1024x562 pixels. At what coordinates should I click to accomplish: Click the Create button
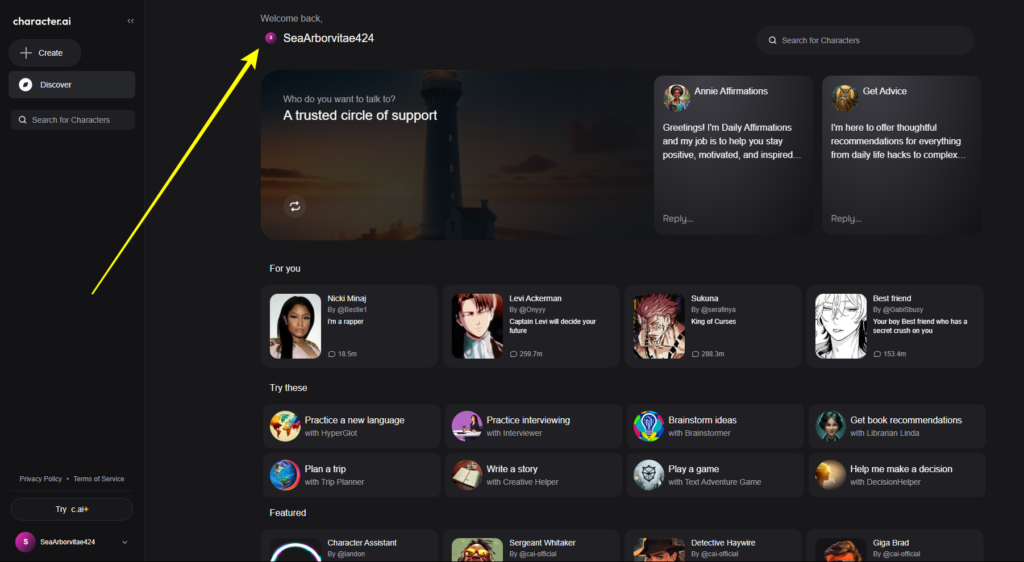tap(44, 53)
